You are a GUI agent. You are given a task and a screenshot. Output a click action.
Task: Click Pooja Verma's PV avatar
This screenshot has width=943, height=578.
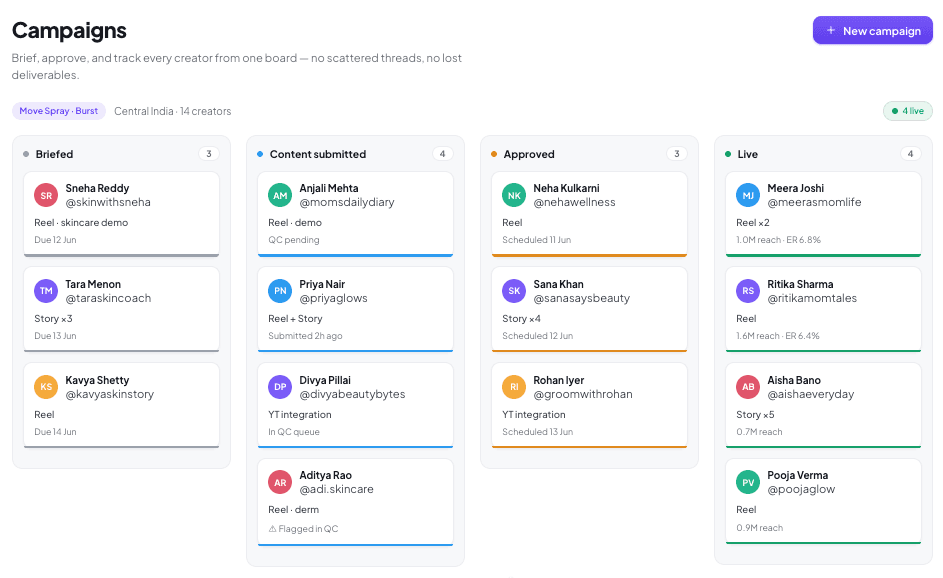tap(748, 482)
